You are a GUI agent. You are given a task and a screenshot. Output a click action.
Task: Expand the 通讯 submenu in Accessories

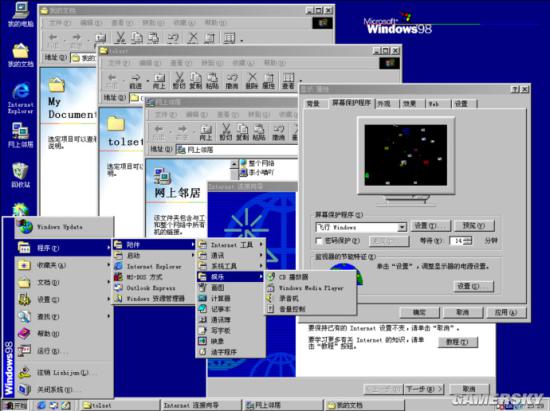point(230,255)
